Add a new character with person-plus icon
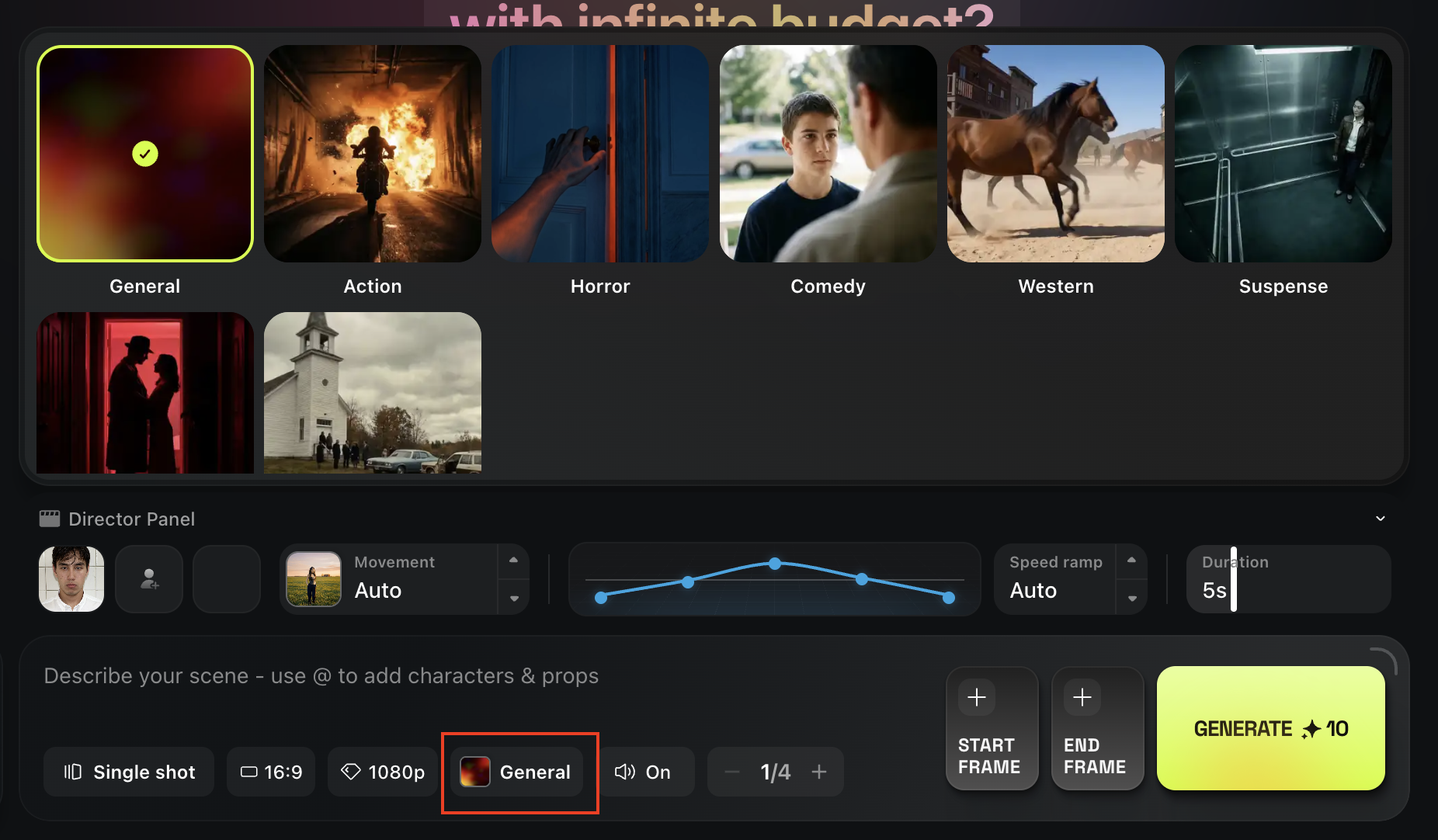Screen dimensions: 1438x840 pyautogui.click(x=149, y=579)
